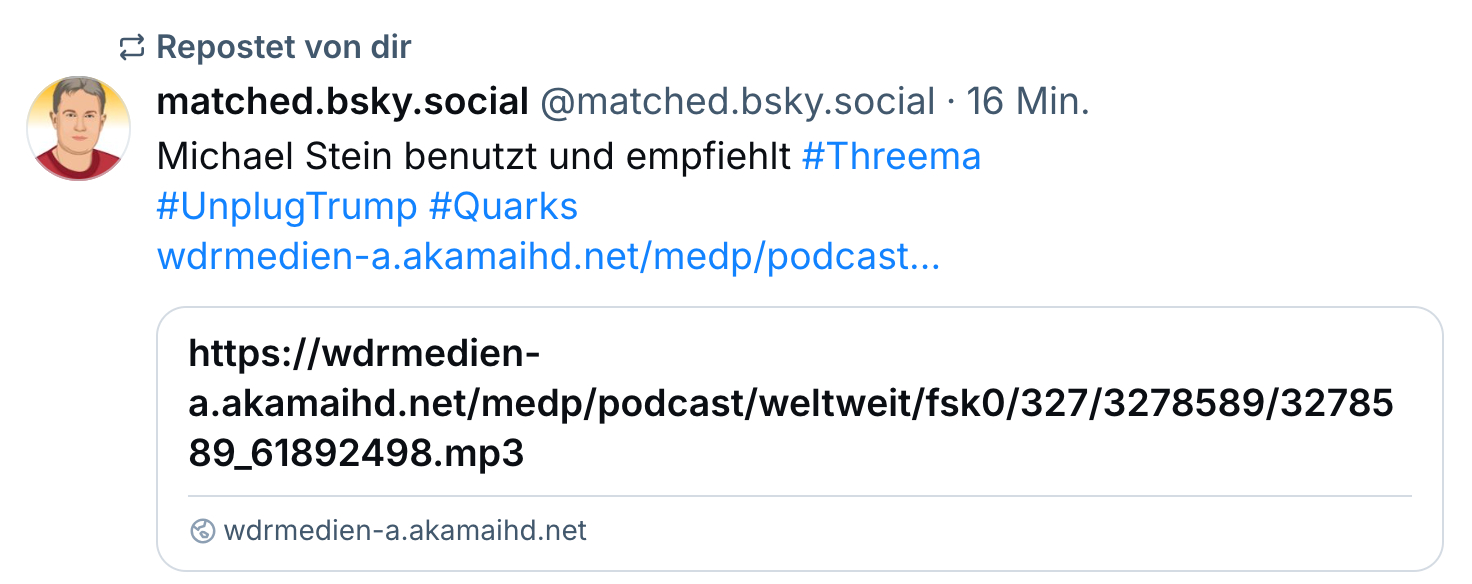Open the #Threema hashtag
Image resolution: width=1472 pixels, height=584 pixels.
[891, 155]
